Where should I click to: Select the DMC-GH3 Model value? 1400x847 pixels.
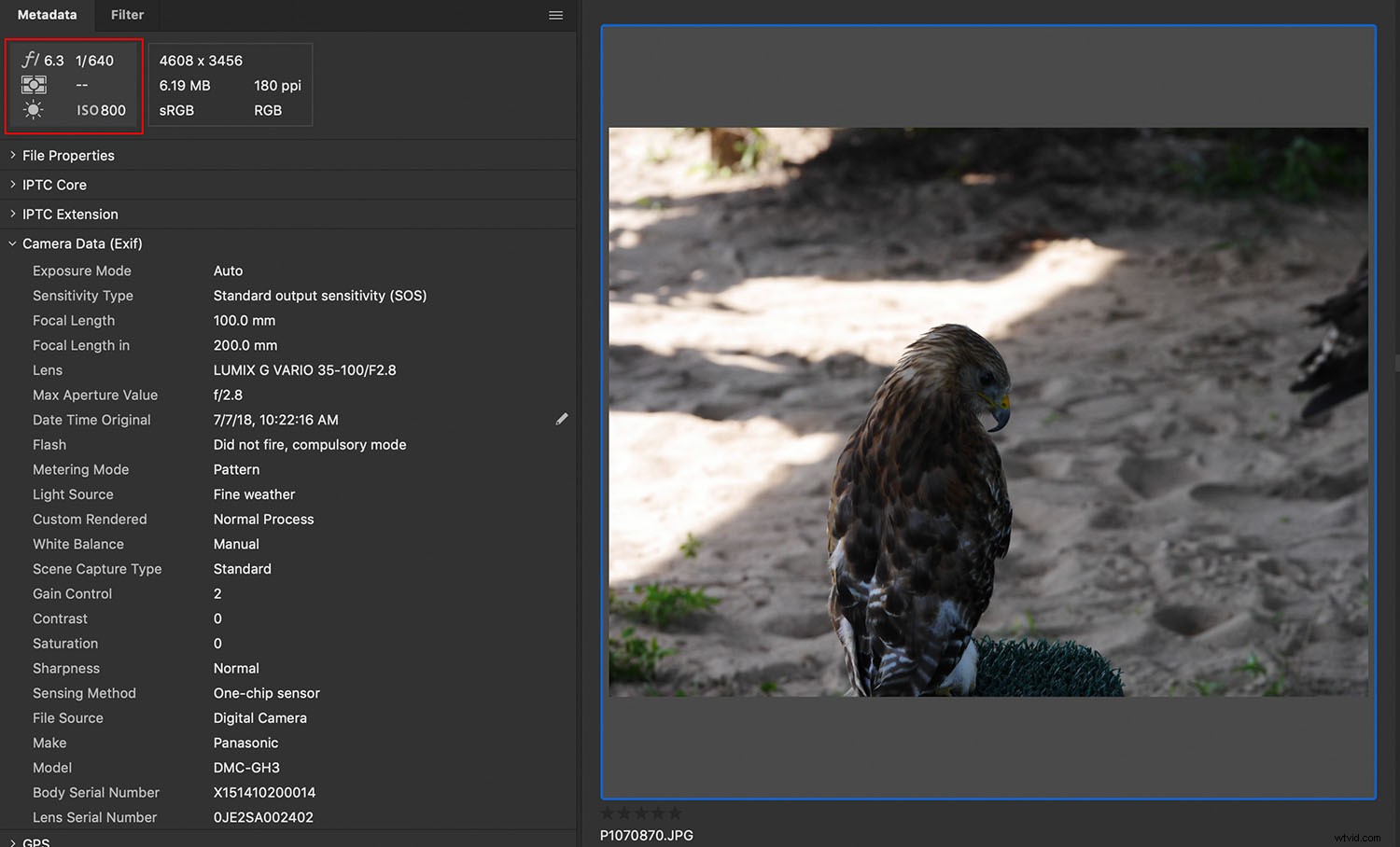click(246, 768)
